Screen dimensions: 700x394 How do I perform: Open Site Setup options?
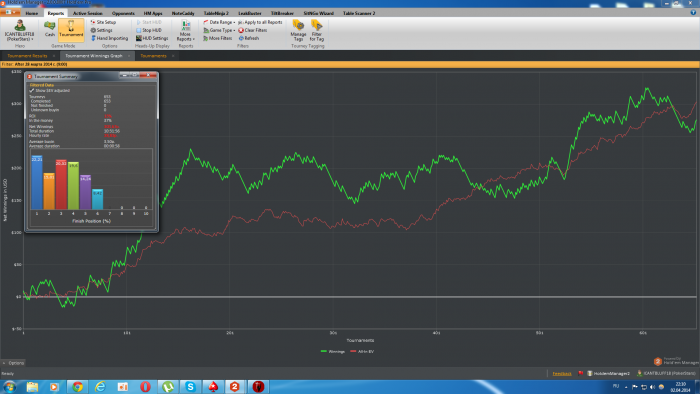(x=103, y=22)
